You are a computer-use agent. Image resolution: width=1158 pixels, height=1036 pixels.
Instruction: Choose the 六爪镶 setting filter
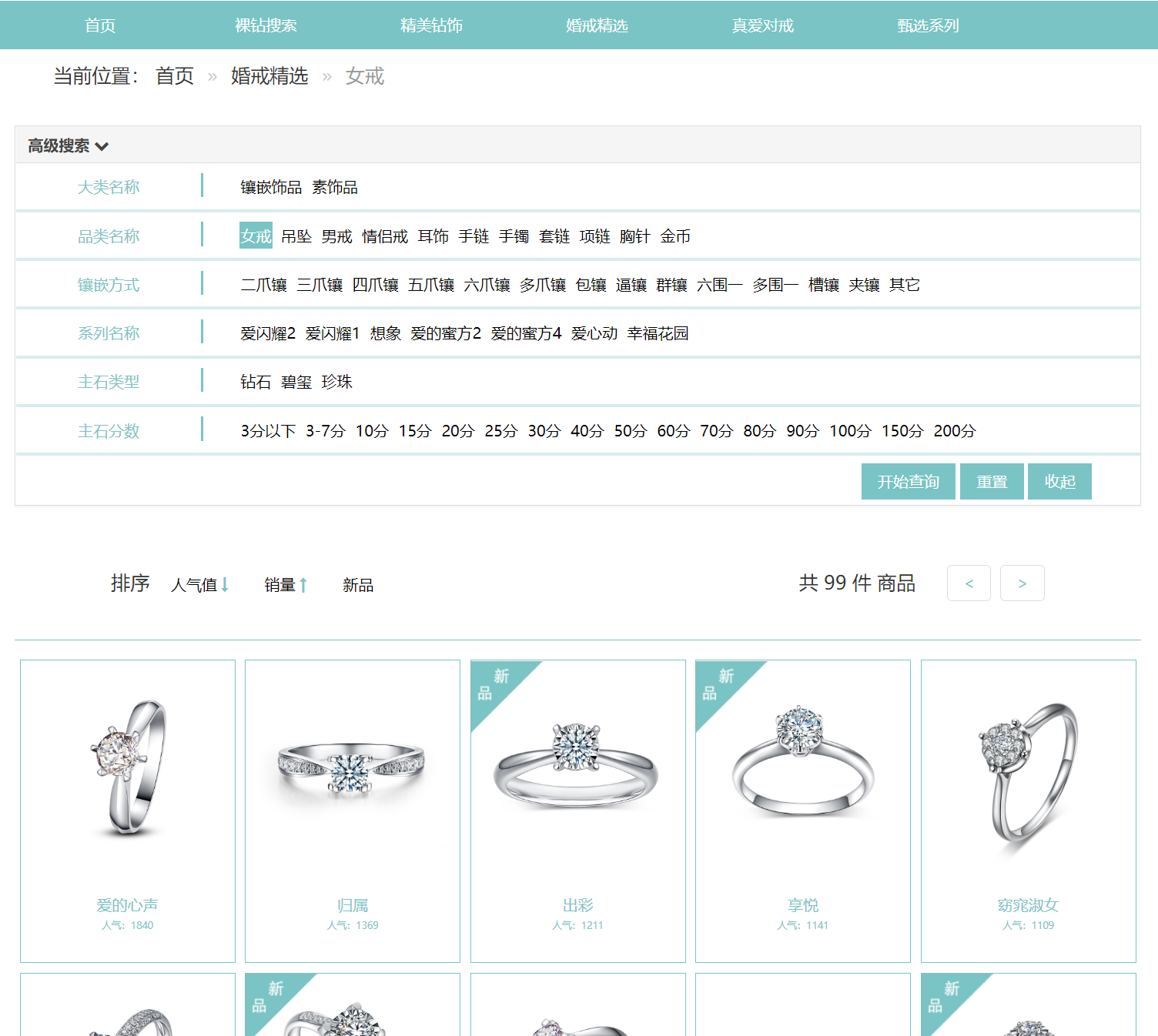point(487,285)
